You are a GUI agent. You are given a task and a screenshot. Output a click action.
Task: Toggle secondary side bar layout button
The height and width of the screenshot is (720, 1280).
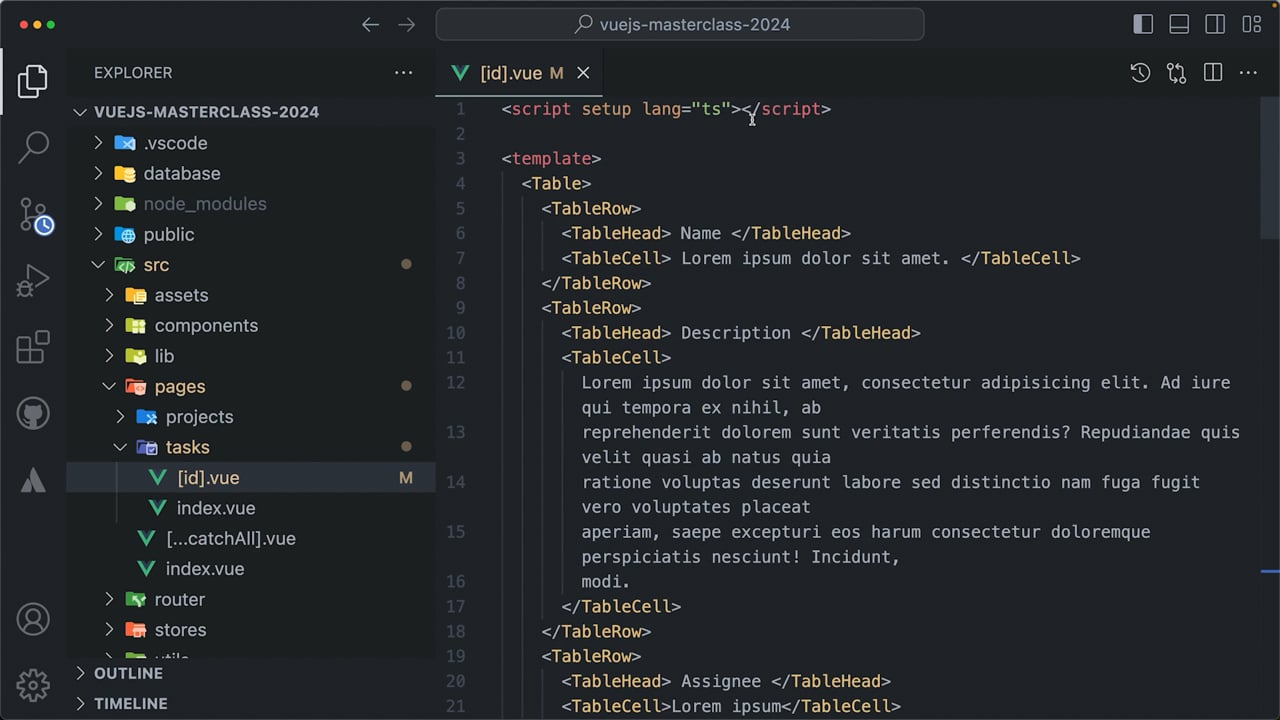coord(1215,24)
